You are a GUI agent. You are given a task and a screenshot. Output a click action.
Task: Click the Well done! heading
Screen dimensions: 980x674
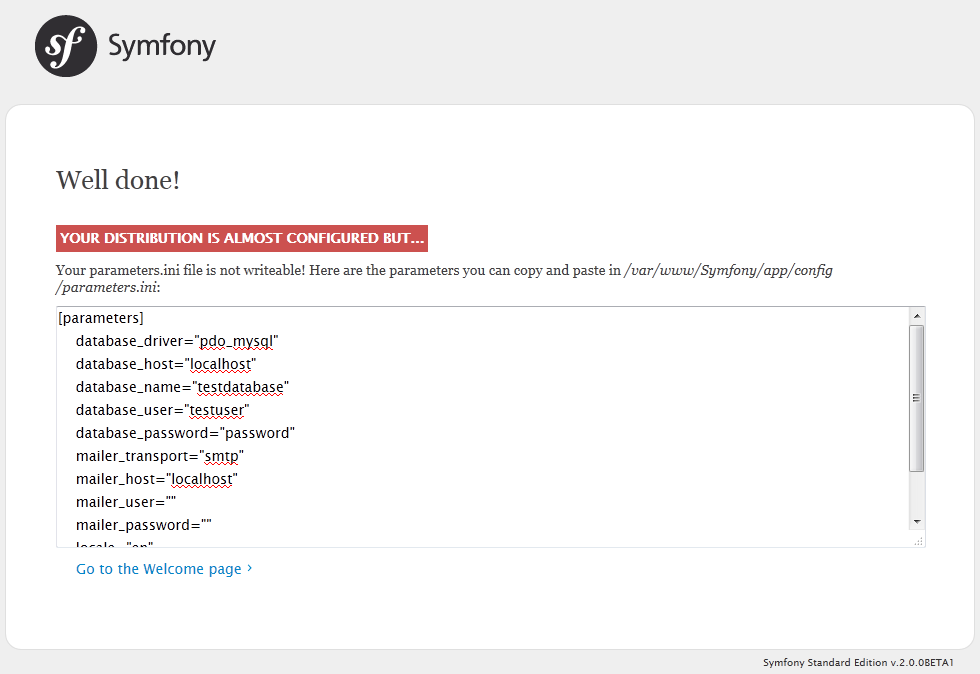pos(118,180)
